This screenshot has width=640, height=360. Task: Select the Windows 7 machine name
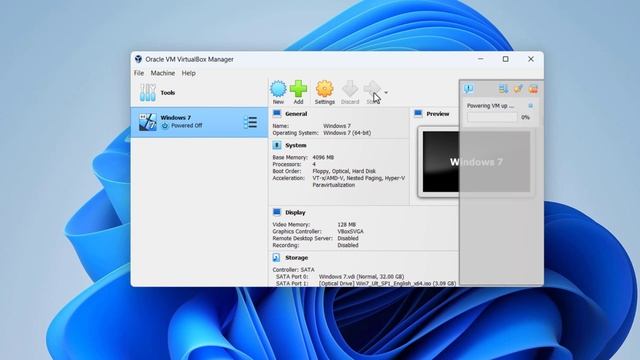(x=176, y=118)
